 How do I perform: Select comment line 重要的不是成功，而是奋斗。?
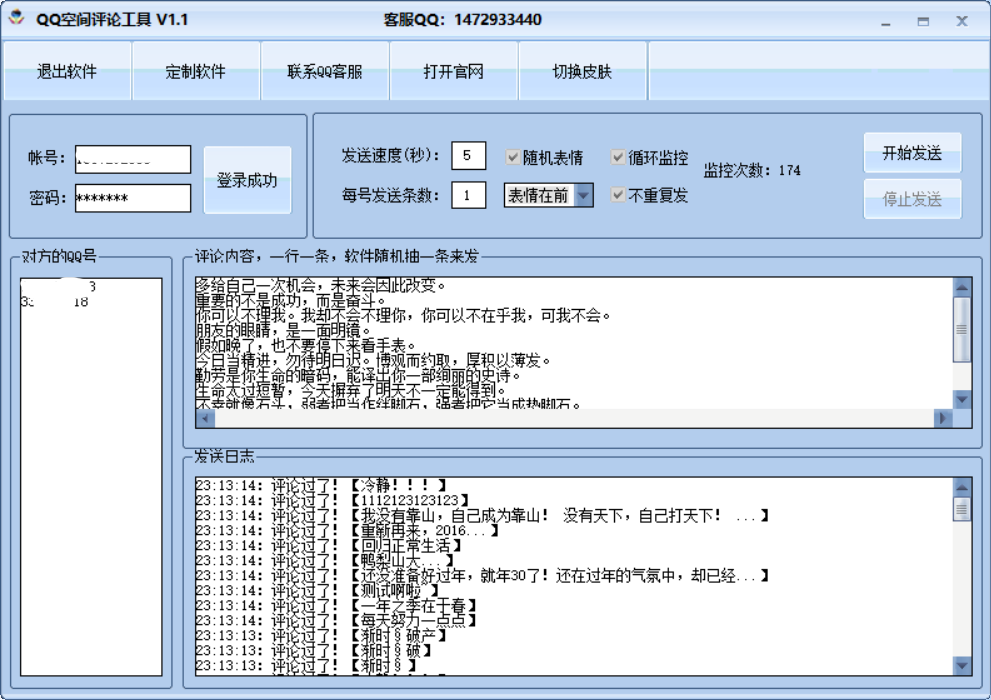coord(290,301)
